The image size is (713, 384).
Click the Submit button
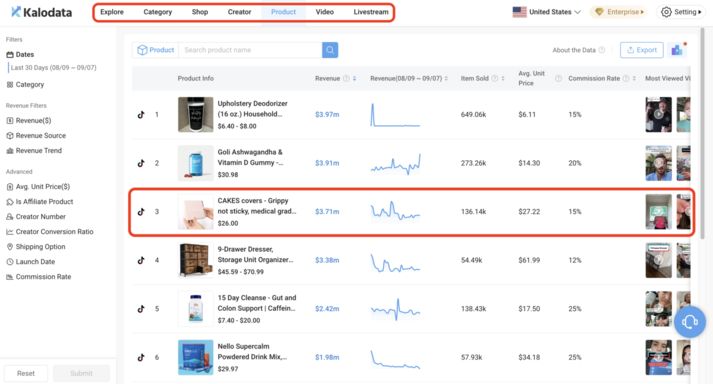pyautogui.click(x=81, y=373)
